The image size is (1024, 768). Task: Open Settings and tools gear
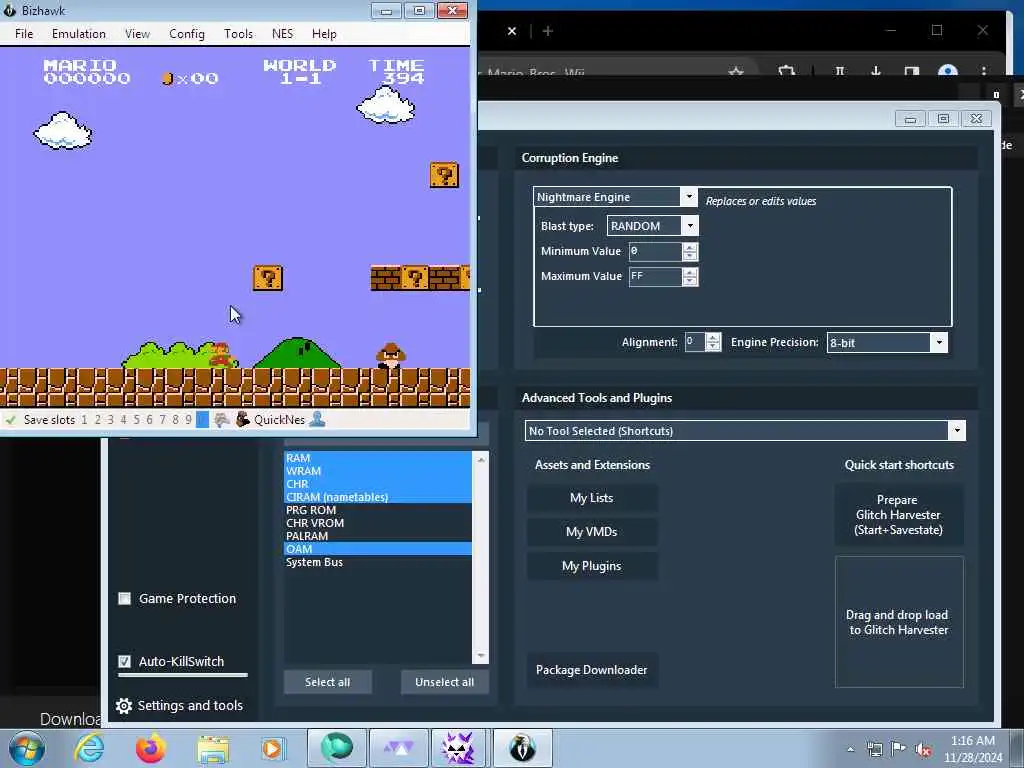[x=123, y=705]
